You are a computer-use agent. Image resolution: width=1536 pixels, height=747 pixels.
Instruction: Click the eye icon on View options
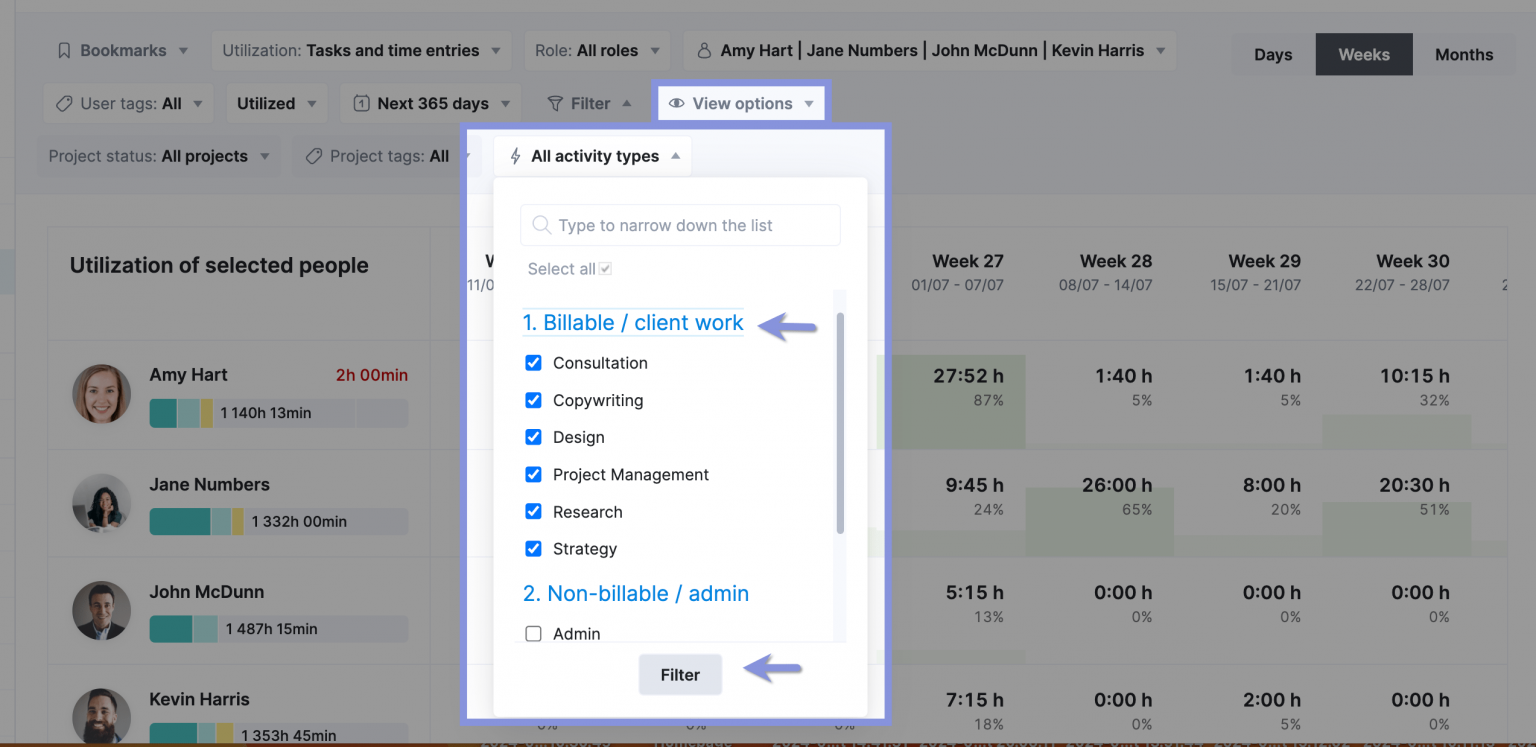point(677,103)
